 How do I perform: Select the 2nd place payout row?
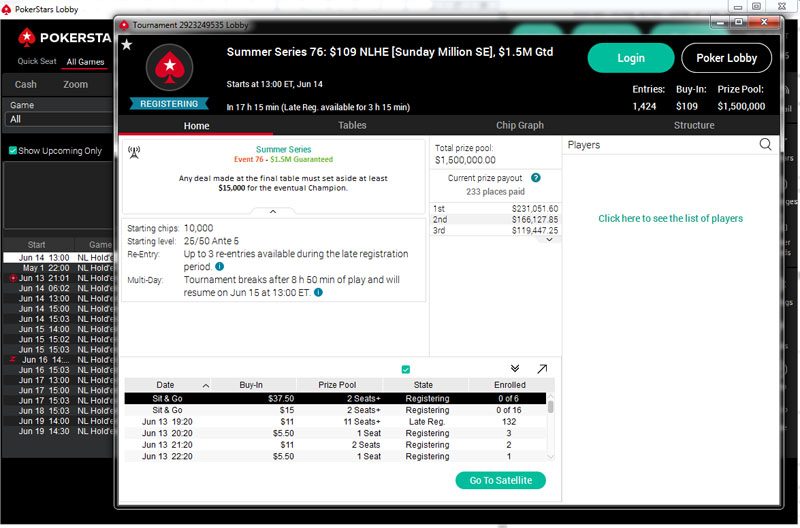point(495,219)
